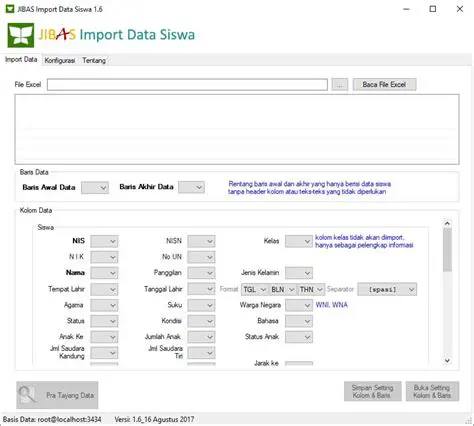The image size is (474, 426).
Task: Open the THN date format dropdown
Action: click(x=311, y=289)
